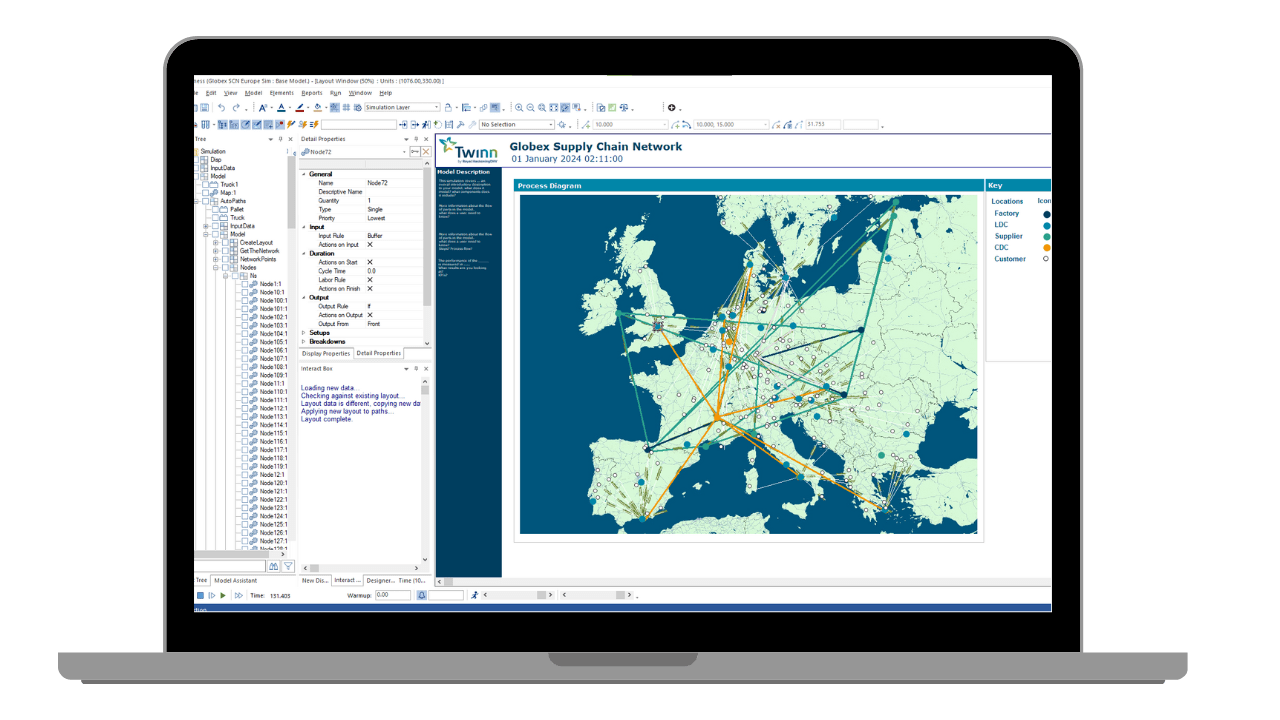Collapse the General properties section

[304, 174]
